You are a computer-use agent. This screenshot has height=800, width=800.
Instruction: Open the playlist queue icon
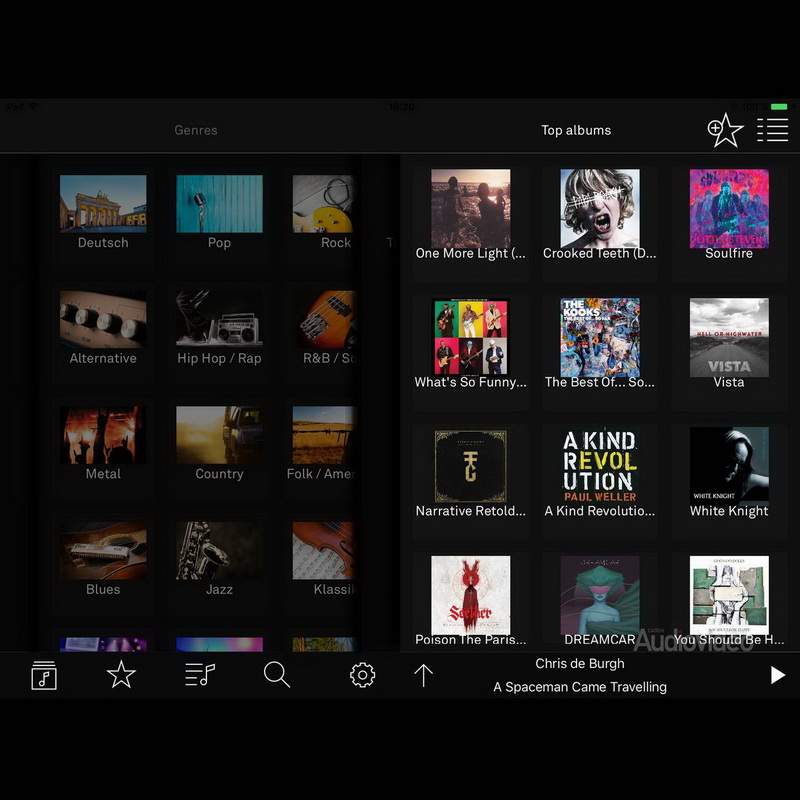(x=200, y=676)
